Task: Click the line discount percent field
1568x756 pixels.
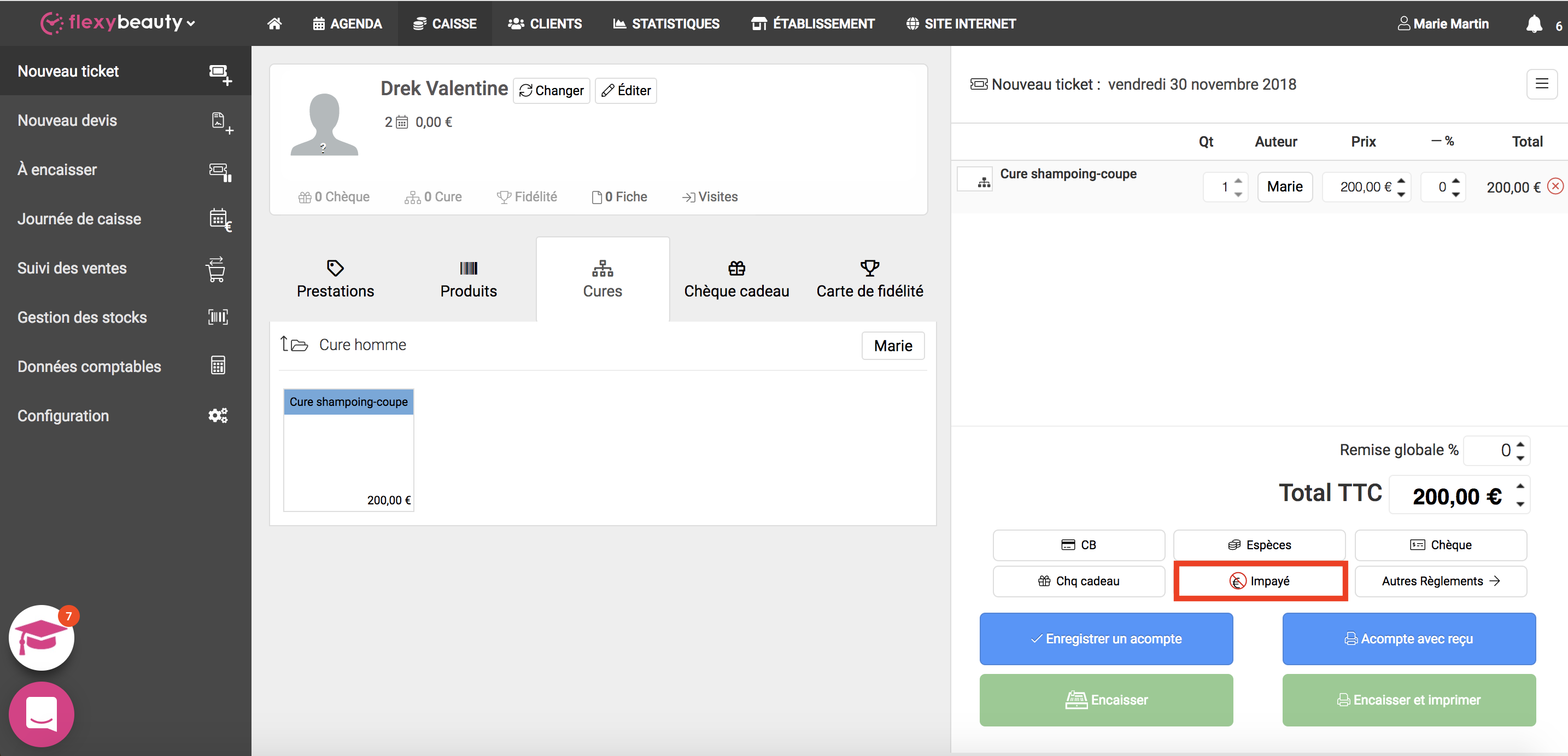Action: (1443, 187)
